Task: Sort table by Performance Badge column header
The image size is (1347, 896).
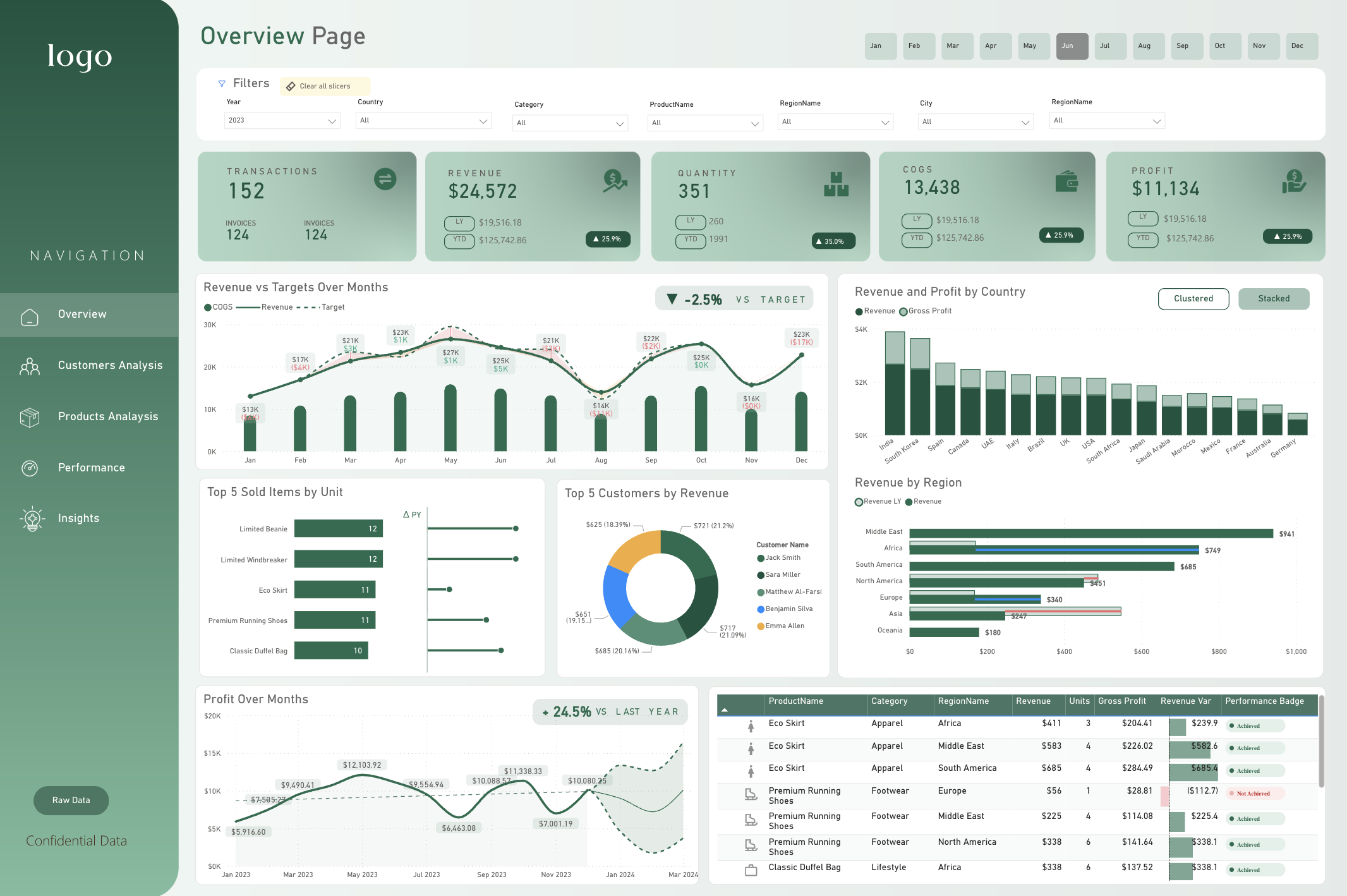Action: (x=1264, y=701)
